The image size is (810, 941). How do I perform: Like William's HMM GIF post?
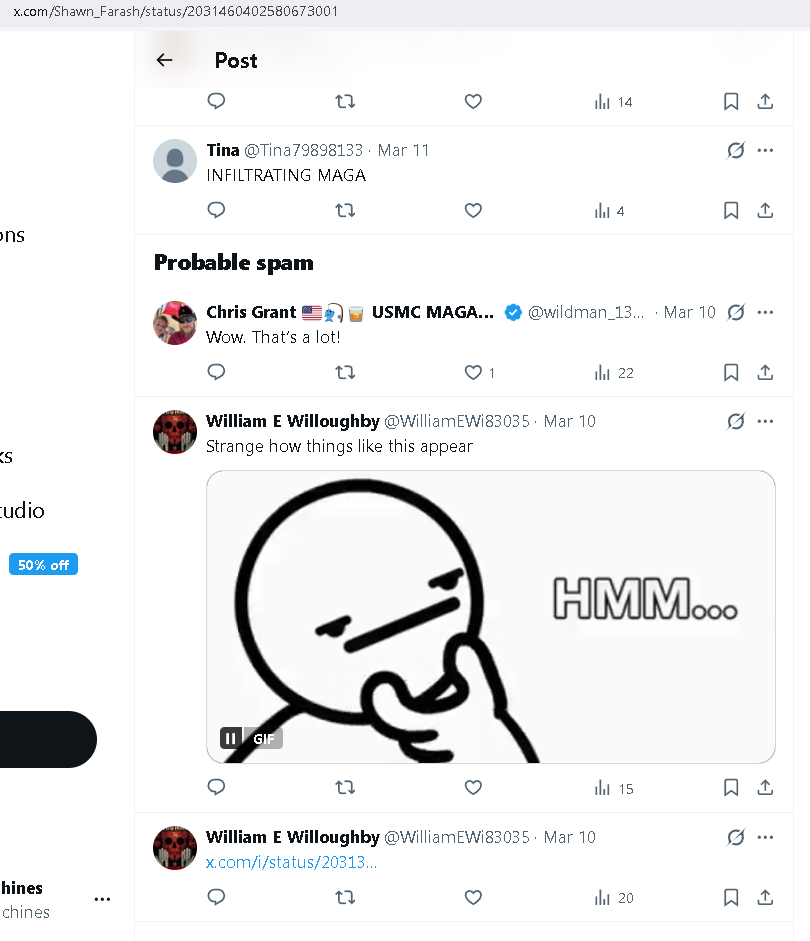[474, 788]
